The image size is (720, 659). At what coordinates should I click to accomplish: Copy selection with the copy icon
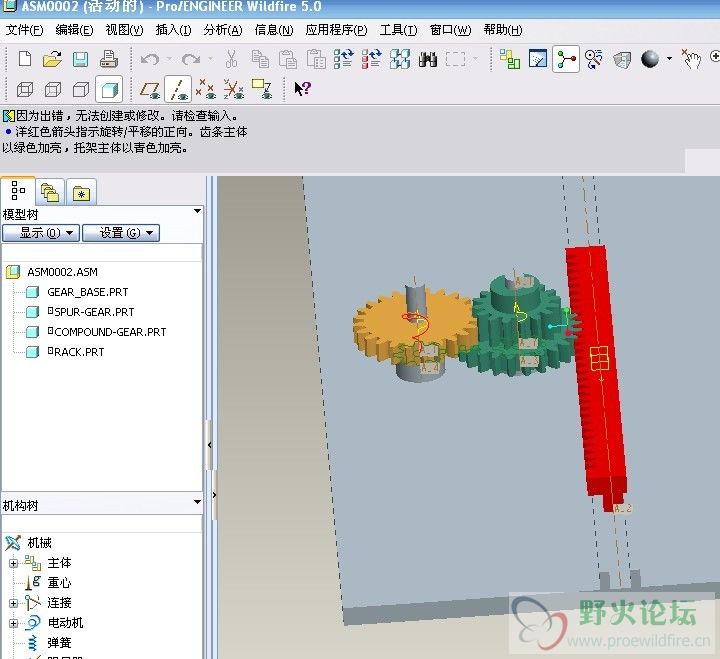pyautogui.click(x=260, y=60)
